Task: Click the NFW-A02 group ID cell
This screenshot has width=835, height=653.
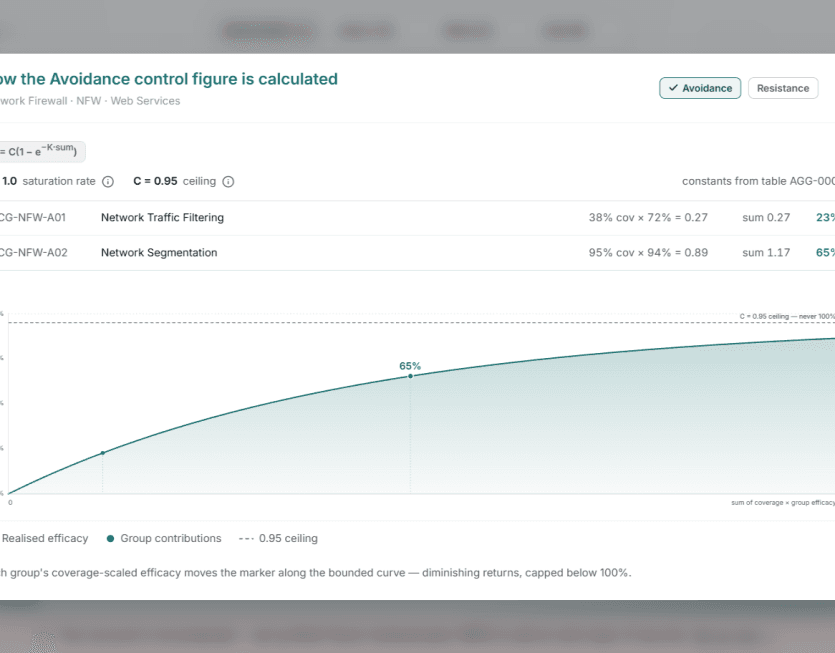Action: pyautogui.click(x=34, y=252)
